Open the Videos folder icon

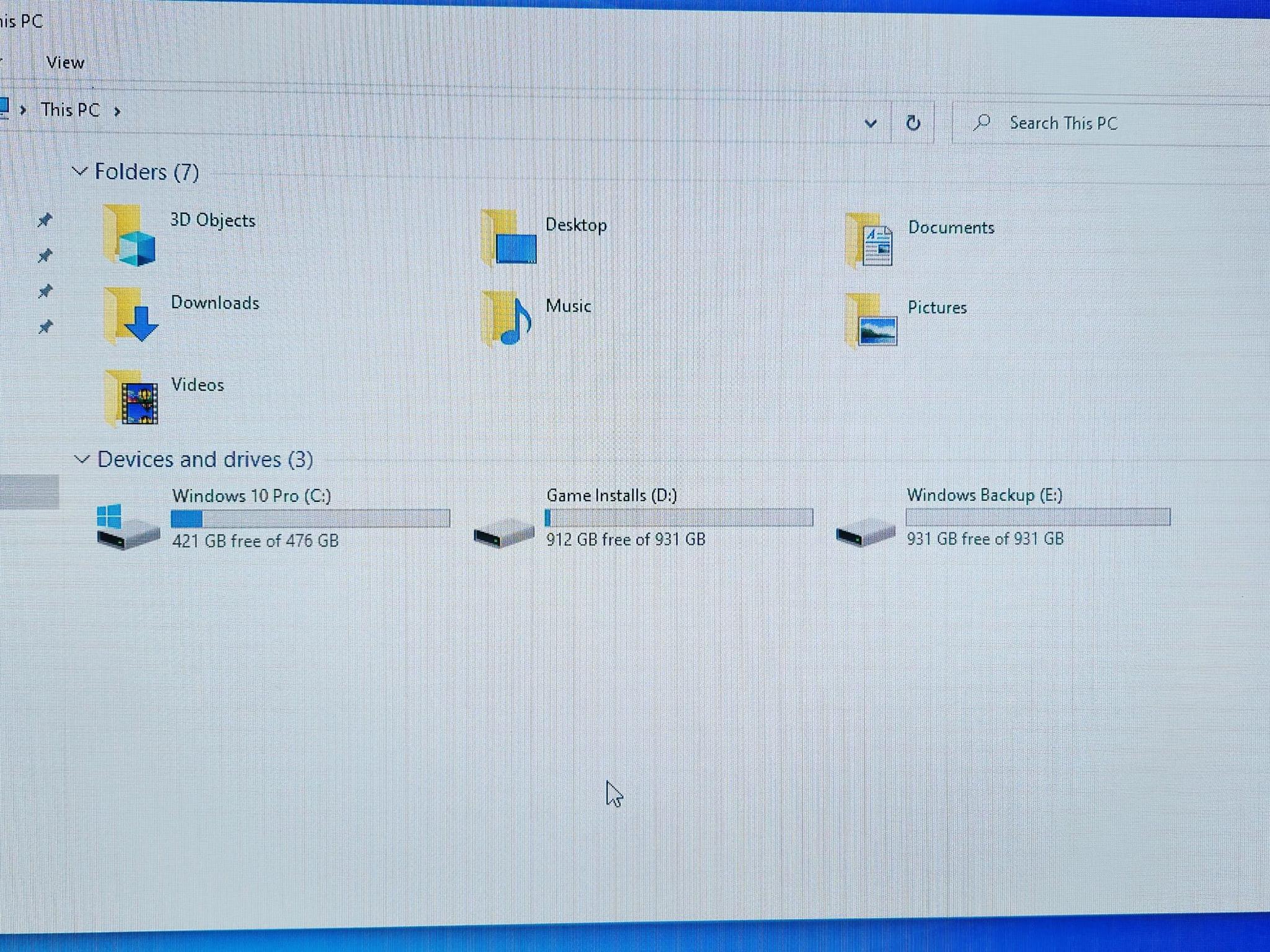tap(131, 397)
